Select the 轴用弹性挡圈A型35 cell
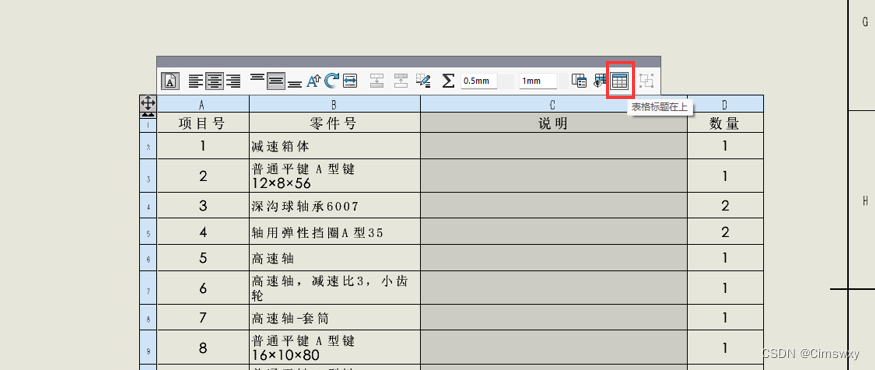875x370 pixels. tap(335, 232)
